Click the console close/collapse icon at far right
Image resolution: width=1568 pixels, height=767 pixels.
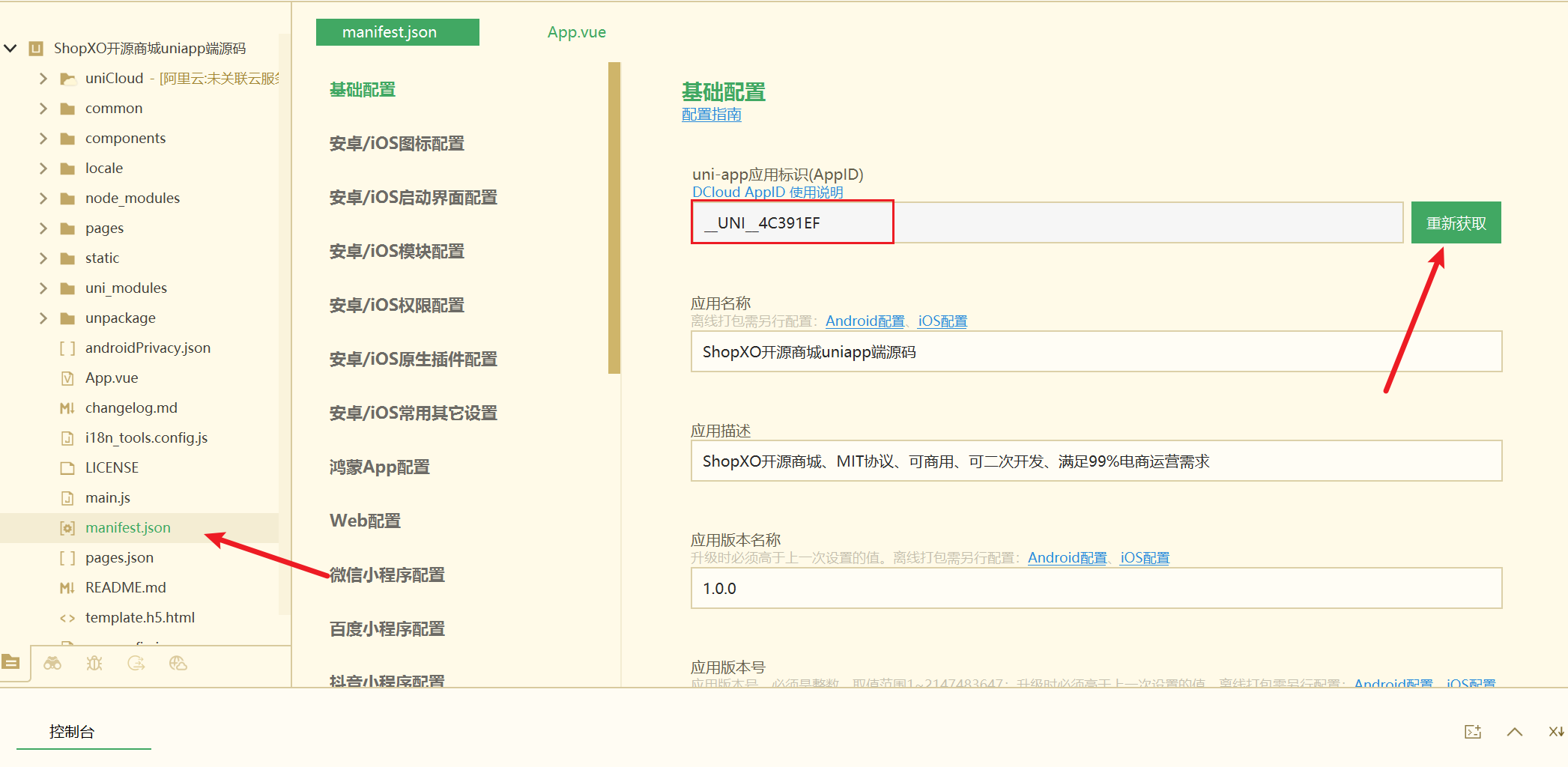(1556, 732)
